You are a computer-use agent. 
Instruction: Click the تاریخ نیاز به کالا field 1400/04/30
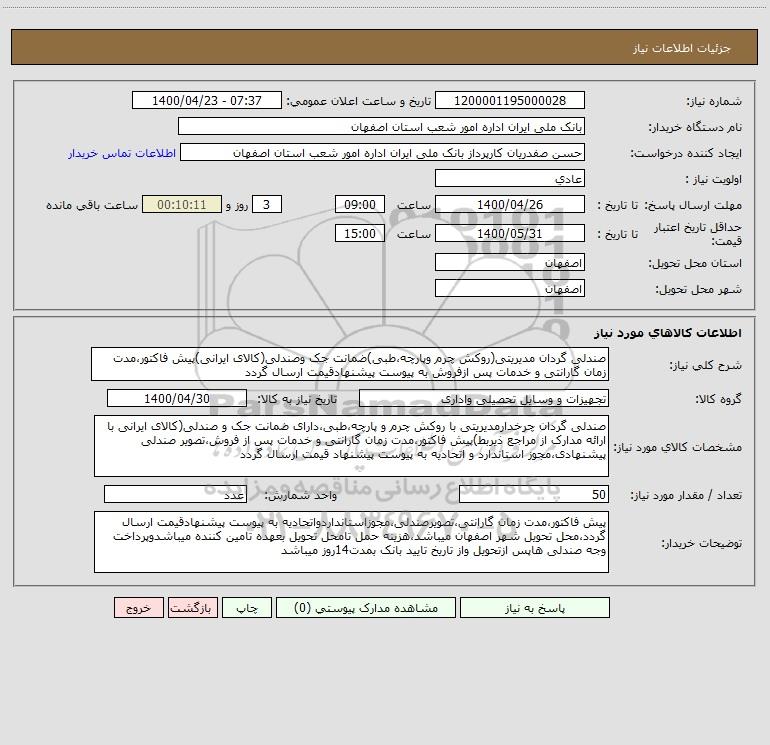click(x=177, y=398)
